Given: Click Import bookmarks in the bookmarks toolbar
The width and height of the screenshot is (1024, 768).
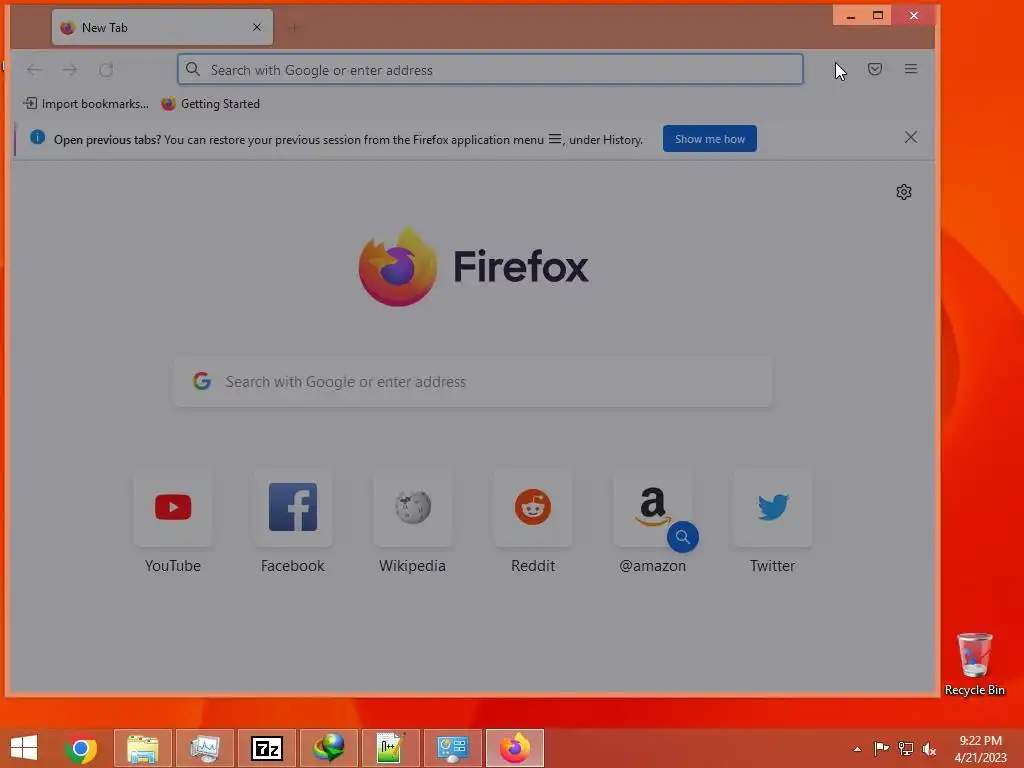Looking at the screenshot, I should (86, 104).
